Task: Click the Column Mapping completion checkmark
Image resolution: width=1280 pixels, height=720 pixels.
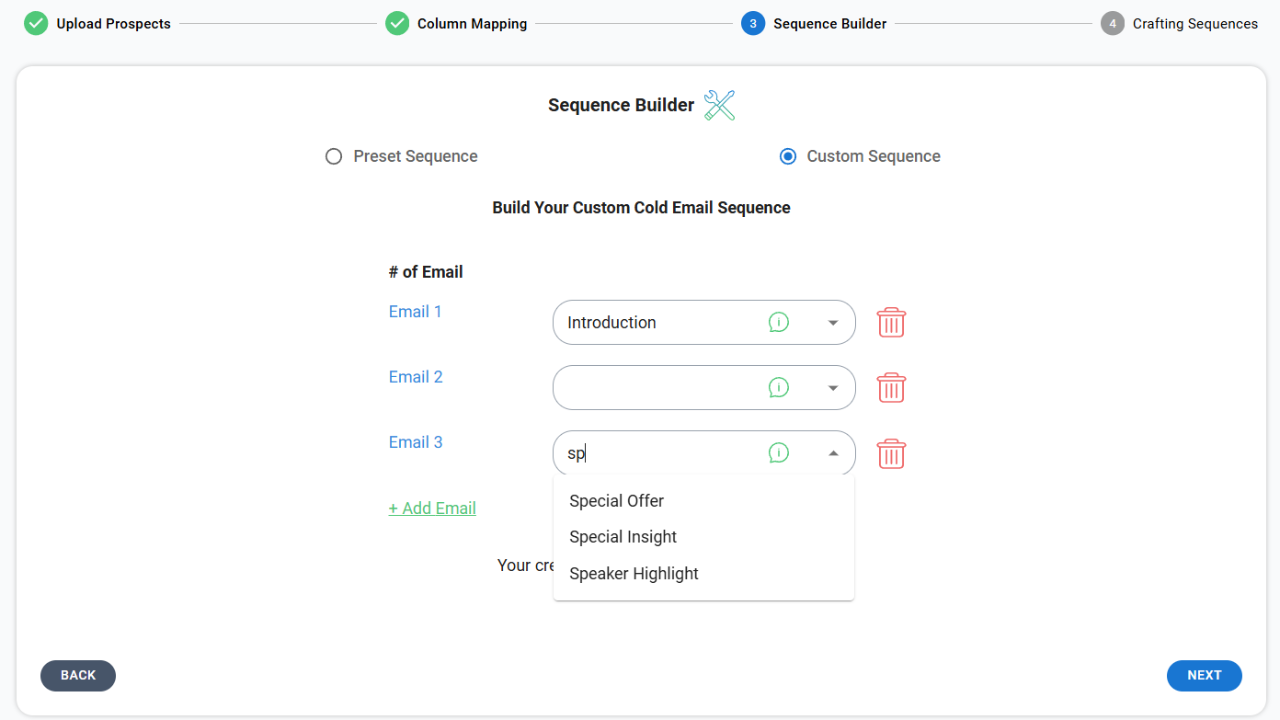Action: (x=396, y=23)
